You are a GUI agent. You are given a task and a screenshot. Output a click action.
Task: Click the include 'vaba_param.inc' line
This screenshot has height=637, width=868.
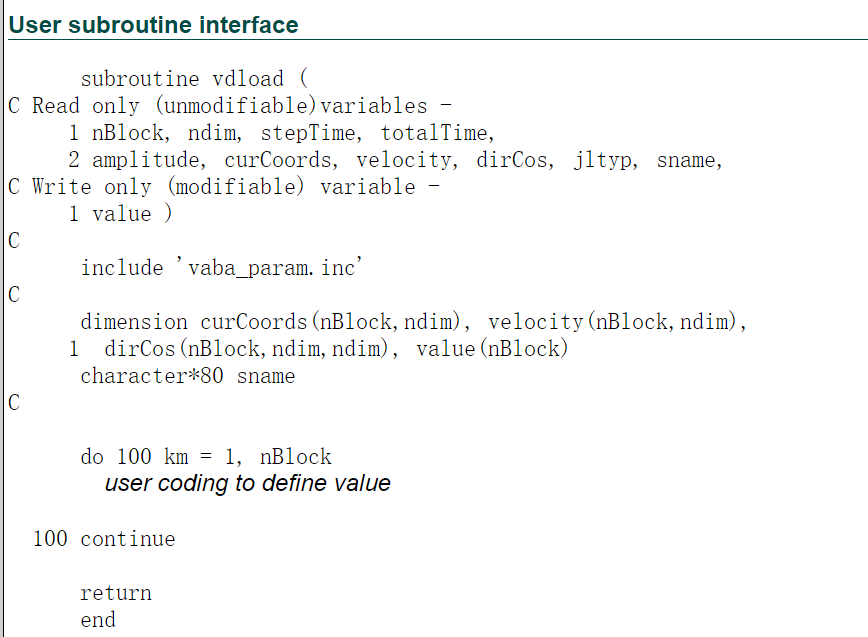221,268
